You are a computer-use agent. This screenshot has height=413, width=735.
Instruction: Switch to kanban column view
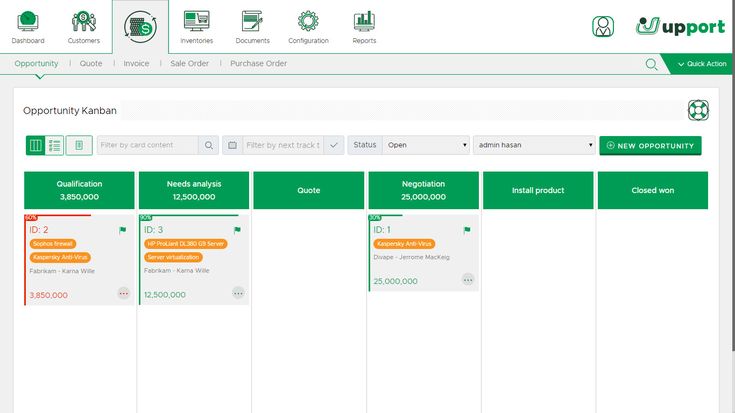coord(36,145)
